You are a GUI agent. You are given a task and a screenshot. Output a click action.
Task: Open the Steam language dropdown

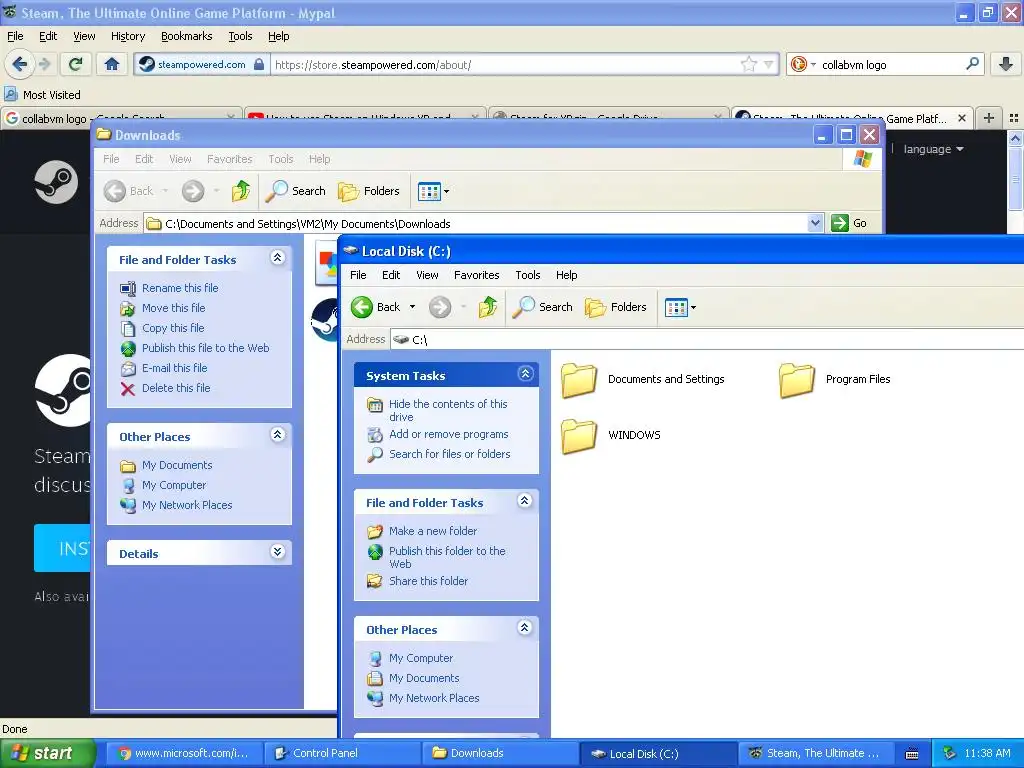tap(933, 150)
